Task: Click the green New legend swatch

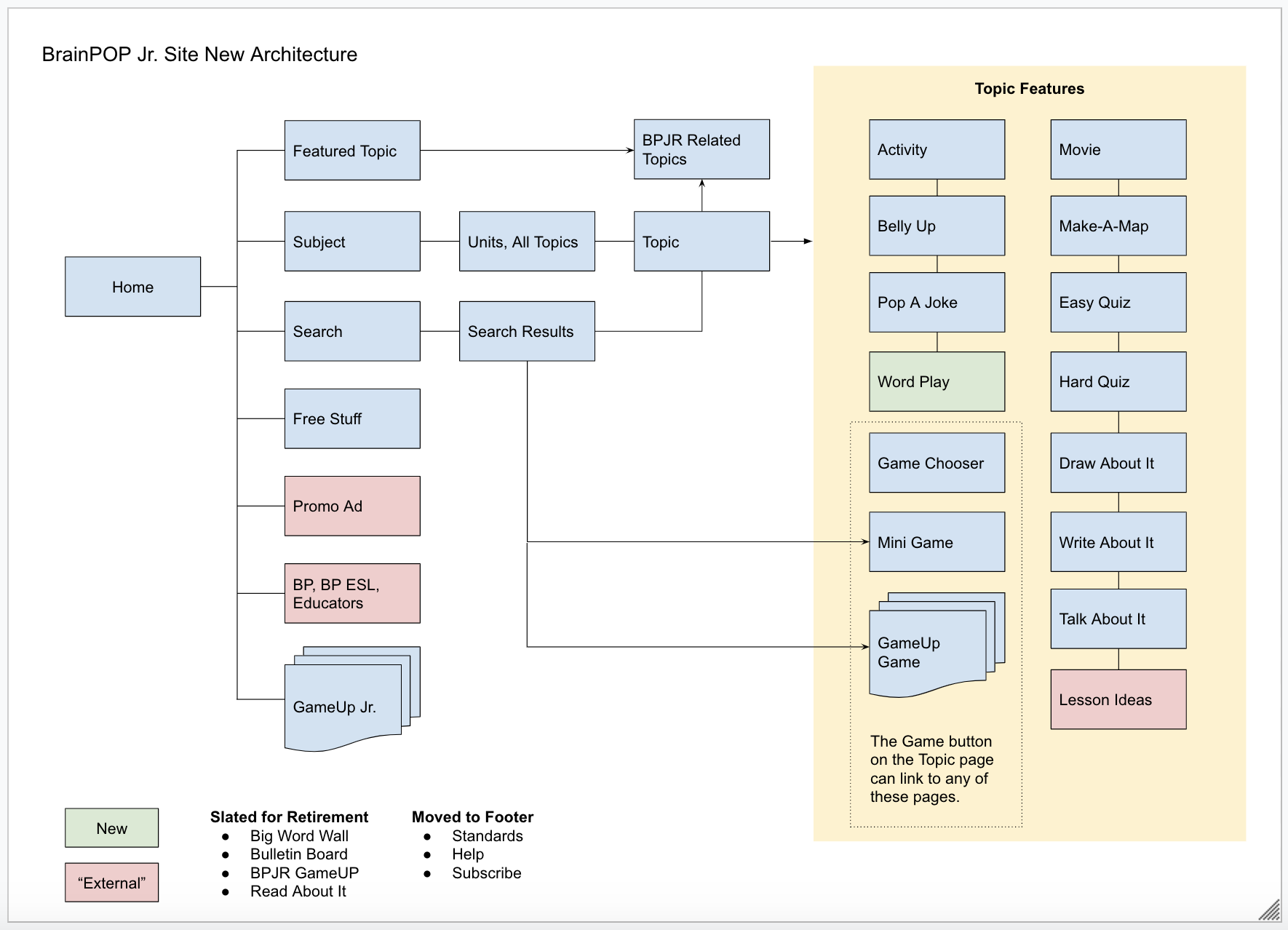Action: point(111,828)
